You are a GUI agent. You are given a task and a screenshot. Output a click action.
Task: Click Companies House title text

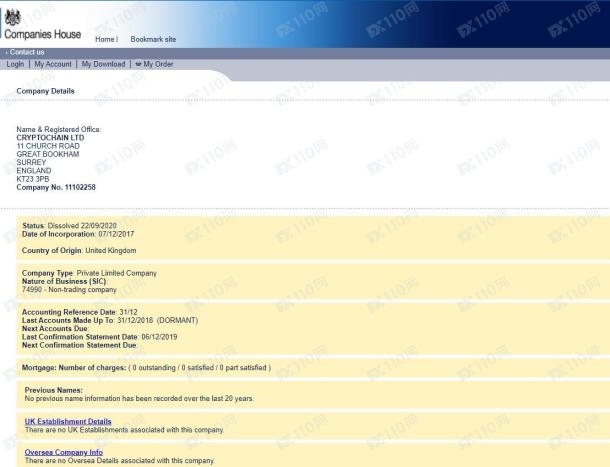(43, 34)
